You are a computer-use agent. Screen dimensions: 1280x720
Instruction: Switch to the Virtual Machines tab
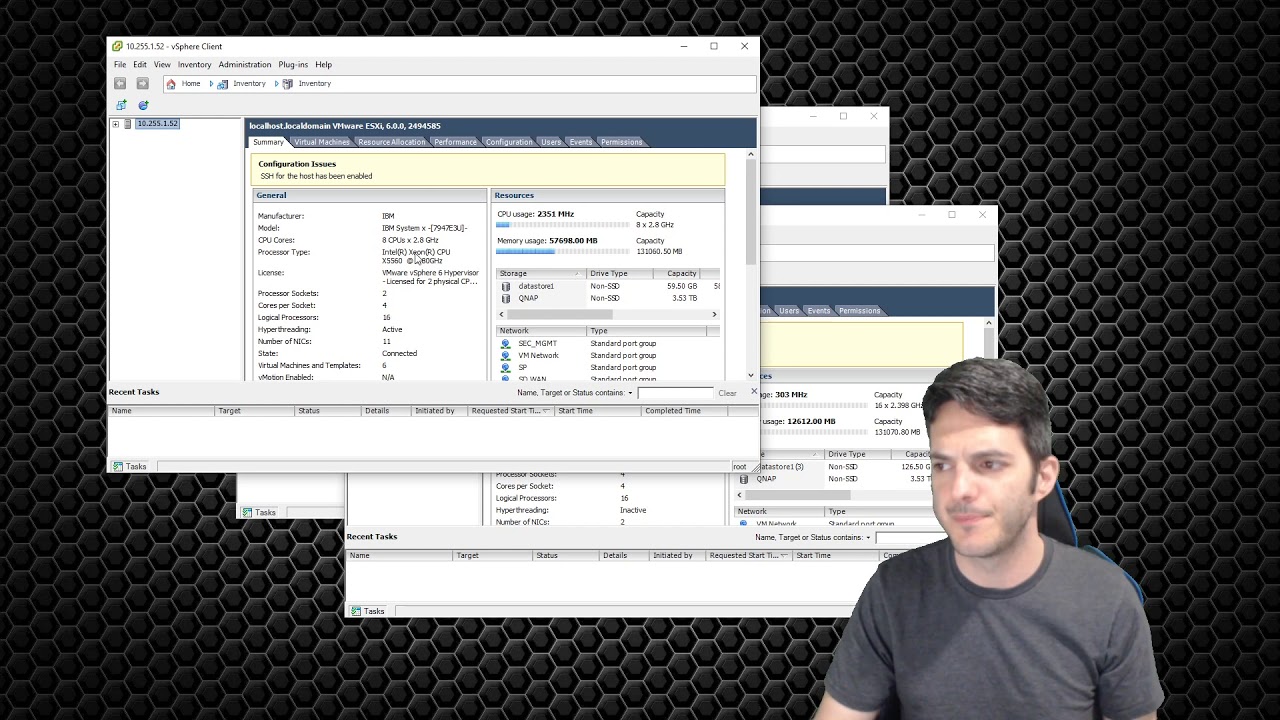322,142
